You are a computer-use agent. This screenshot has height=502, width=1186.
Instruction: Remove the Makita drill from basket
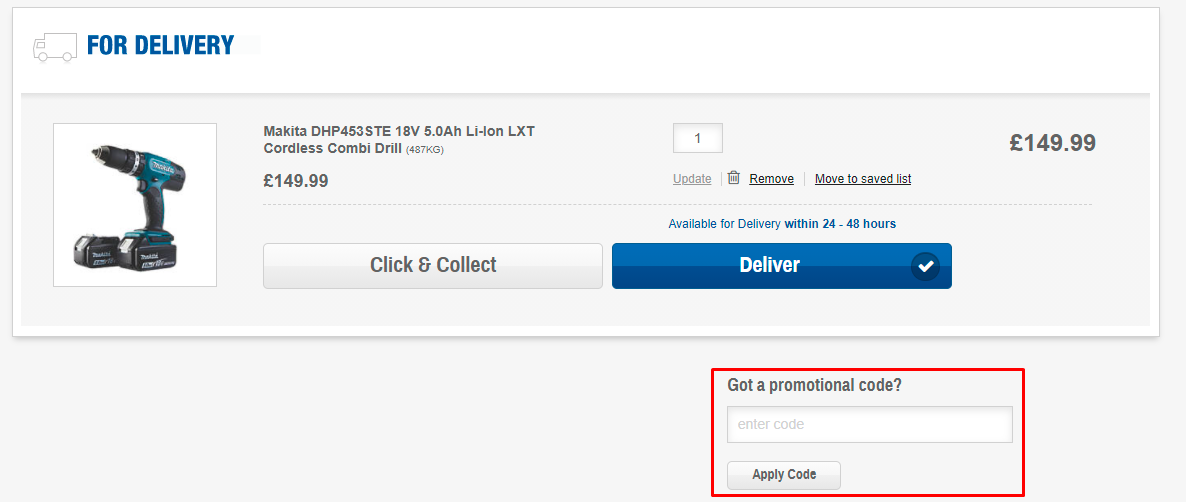(x=772, y=179)
